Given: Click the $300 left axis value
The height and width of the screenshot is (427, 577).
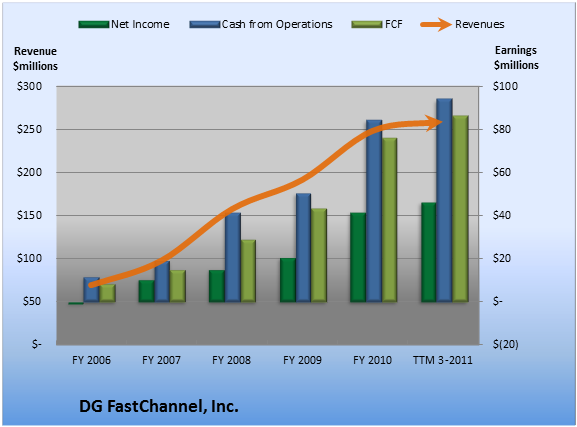Looking at the screenshot, I should point(29,86).
